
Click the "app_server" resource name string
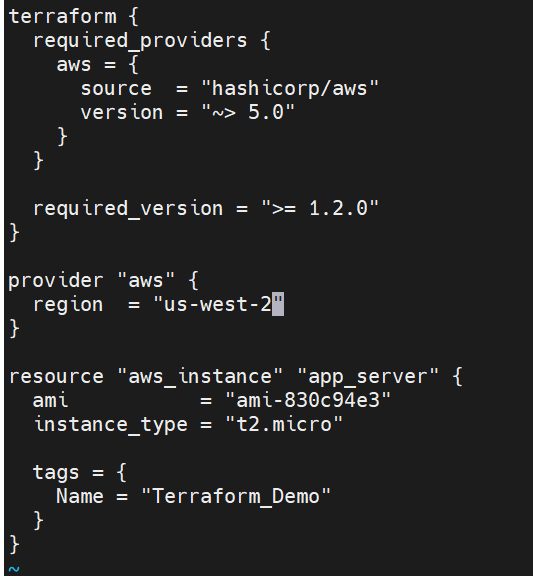(x=368, y=377)
